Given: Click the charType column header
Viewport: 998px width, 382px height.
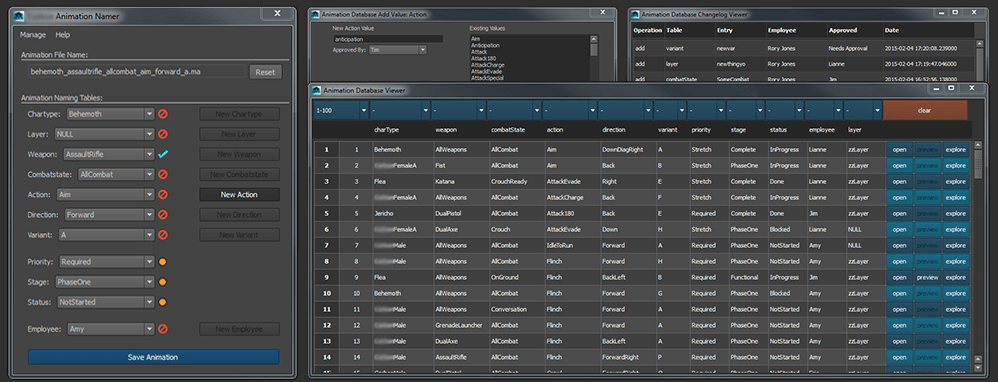Looking at the screenshot, I should pos(386,130).
